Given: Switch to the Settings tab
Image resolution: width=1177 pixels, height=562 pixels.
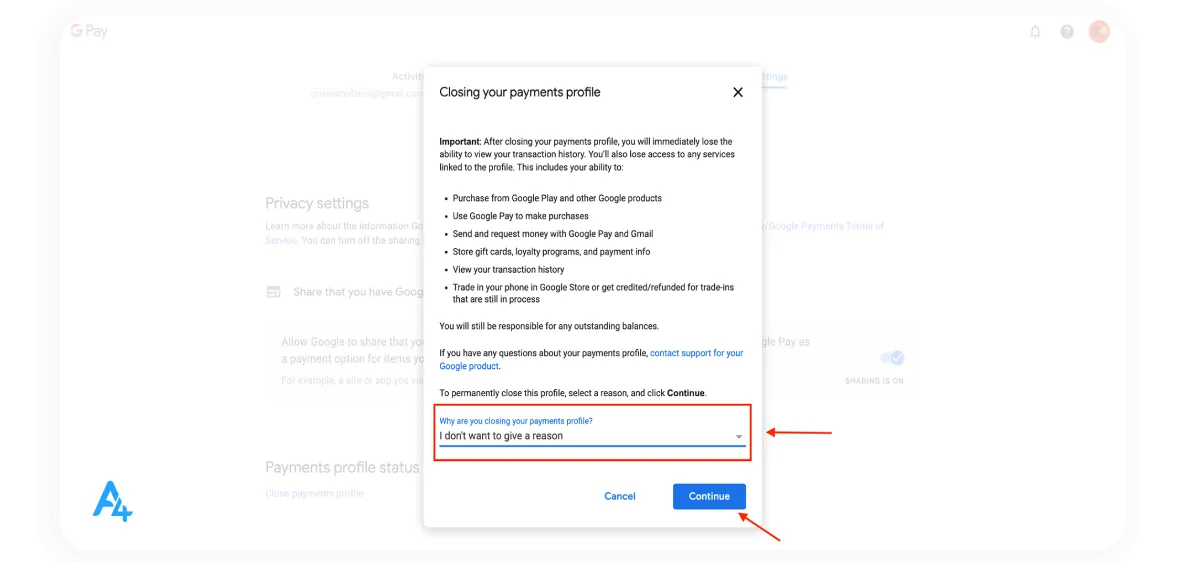Looking at the screenshot, I should 774,77.
